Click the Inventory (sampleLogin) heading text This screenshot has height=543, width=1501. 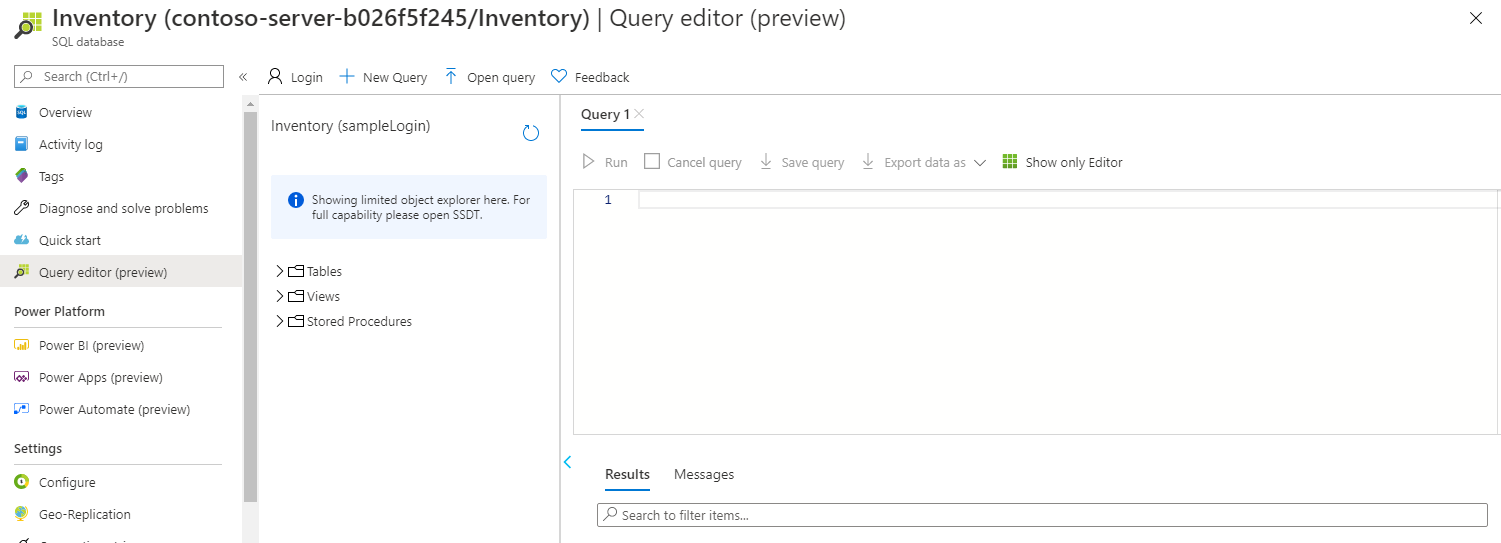click(x=350, y=126)
